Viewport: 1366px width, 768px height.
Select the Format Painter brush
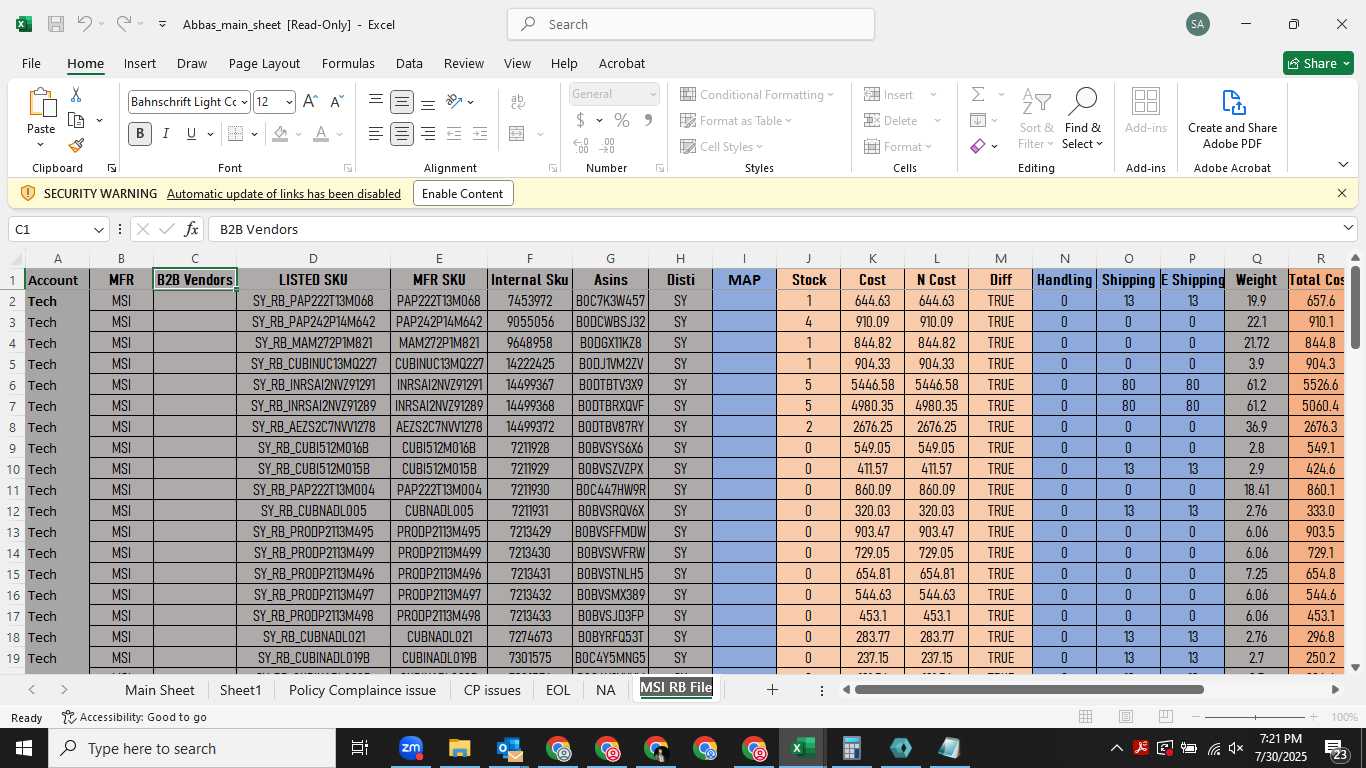click(76, 146)
